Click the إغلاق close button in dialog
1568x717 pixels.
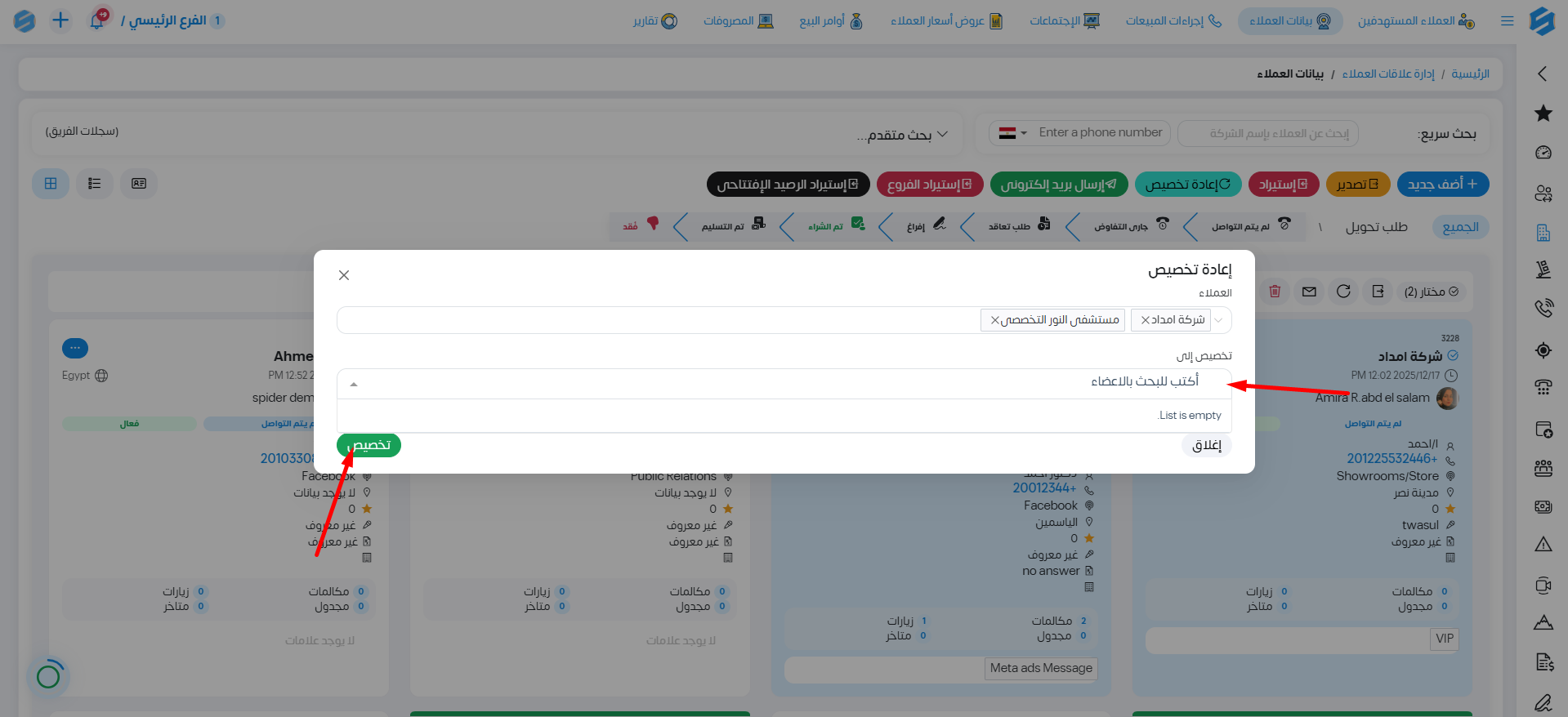(1206, 445)
